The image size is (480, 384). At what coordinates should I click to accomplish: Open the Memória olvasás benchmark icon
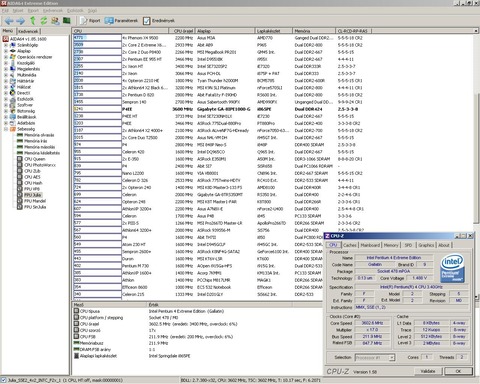point(20,135)
